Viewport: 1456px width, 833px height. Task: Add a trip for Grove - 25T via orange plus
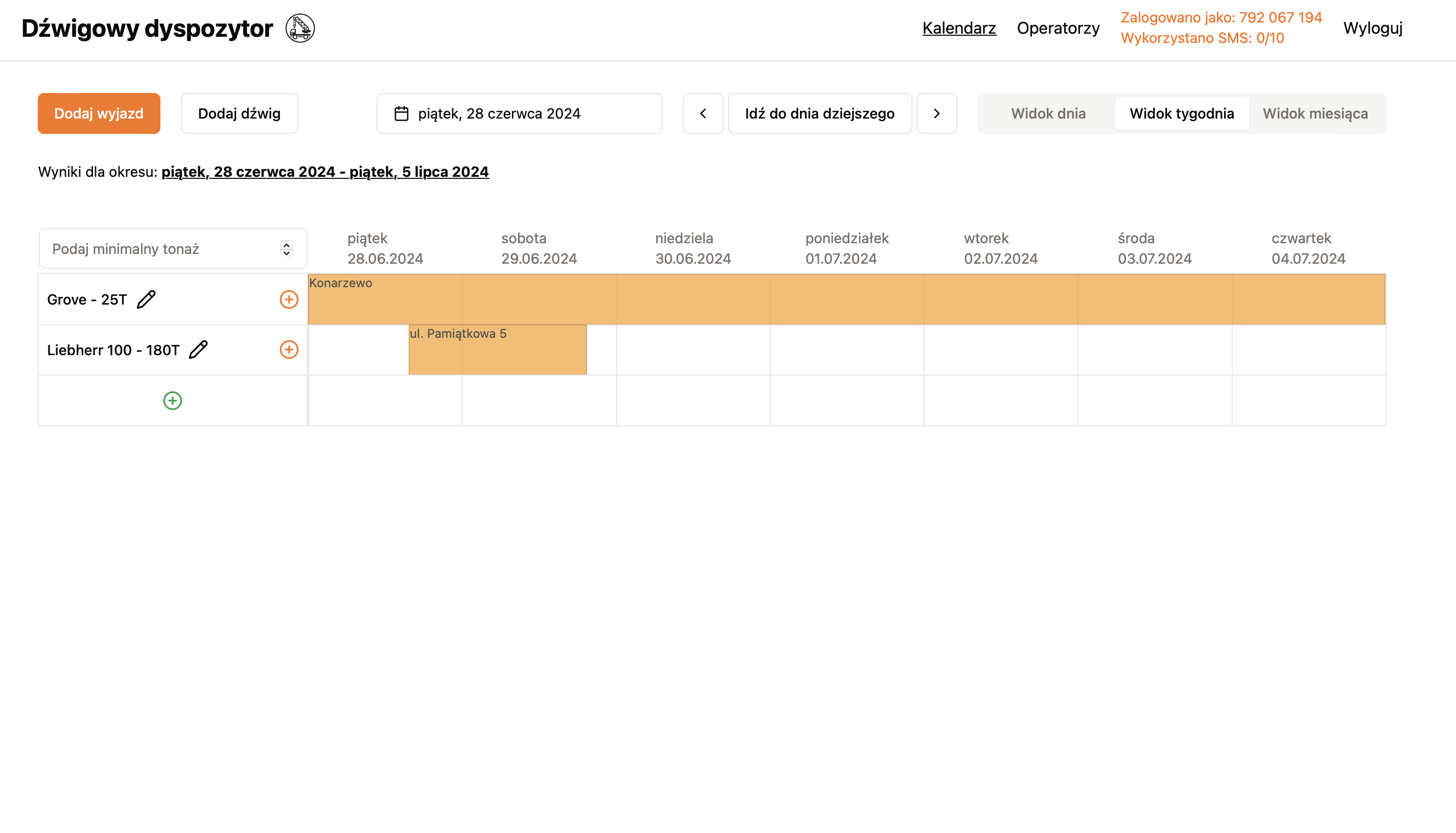point(289,299)
